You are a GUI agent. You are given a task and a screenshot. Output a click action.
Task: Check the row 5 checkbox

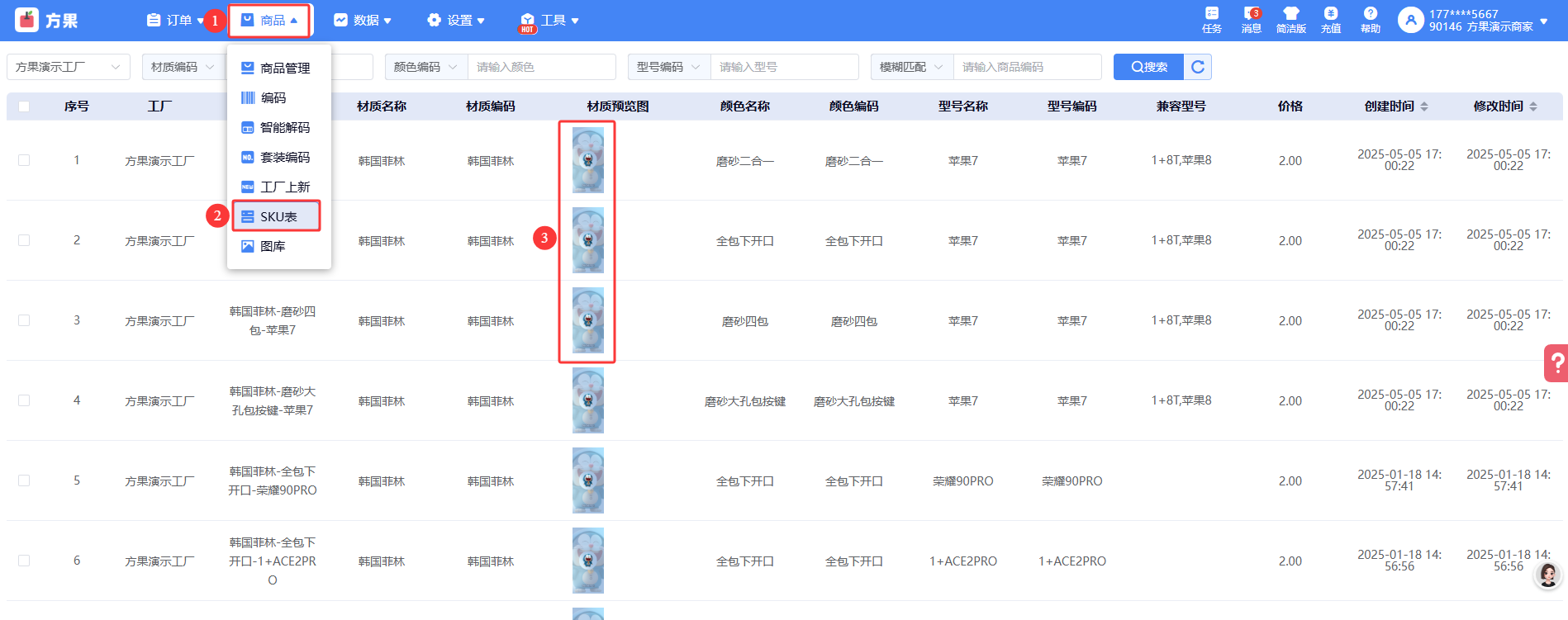tap(24, 480)
